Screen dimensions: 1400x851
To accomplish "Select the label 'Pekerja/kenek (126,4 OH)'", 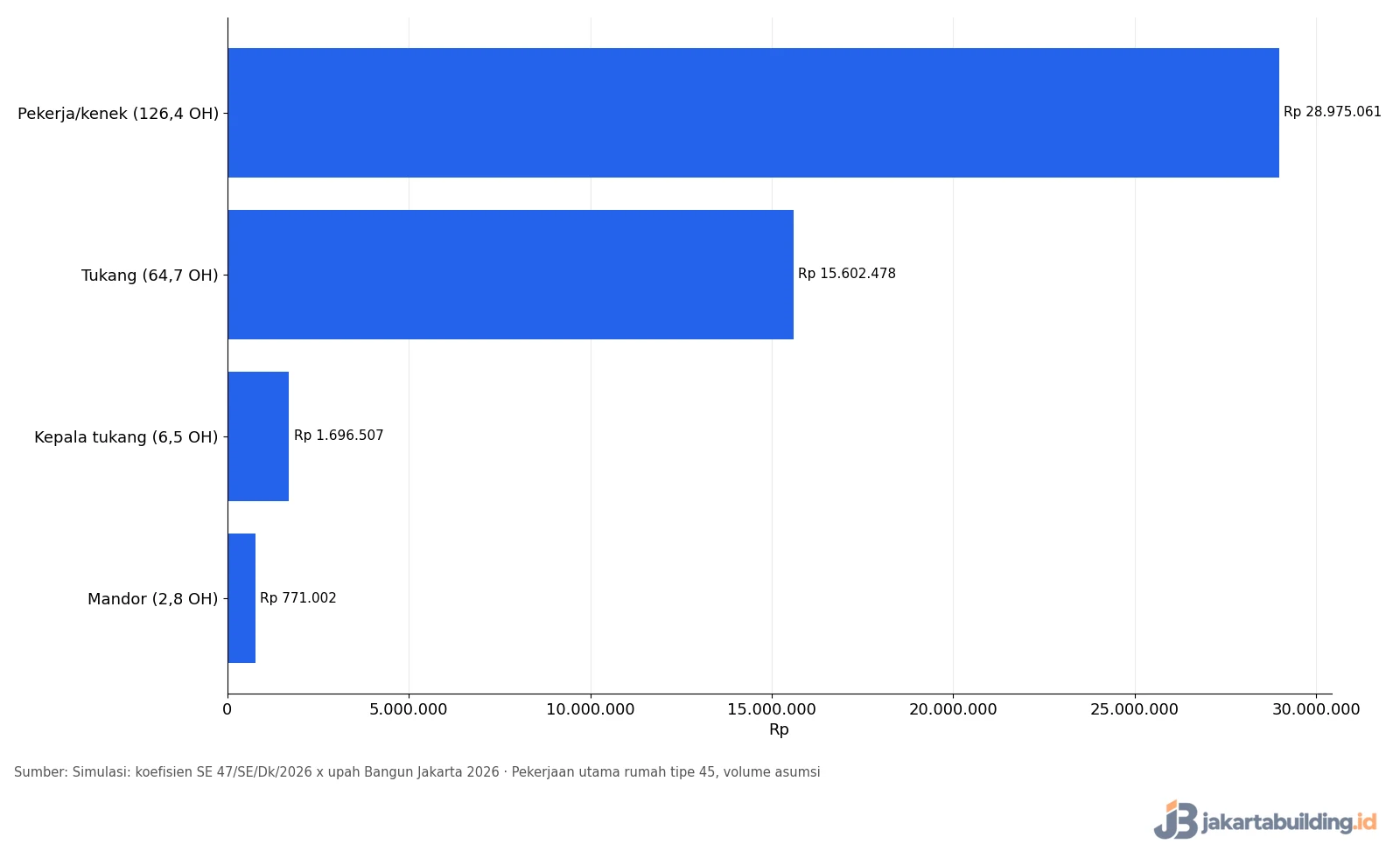I will [x=118, y=114].
